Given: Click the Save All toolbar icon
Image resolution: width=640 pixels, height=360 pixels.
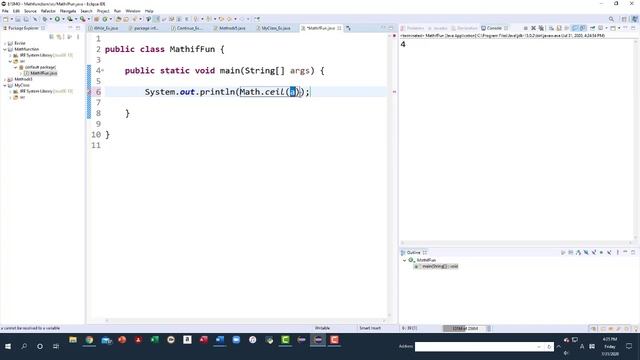Looking at the screenshot, I should click(26, 19).
